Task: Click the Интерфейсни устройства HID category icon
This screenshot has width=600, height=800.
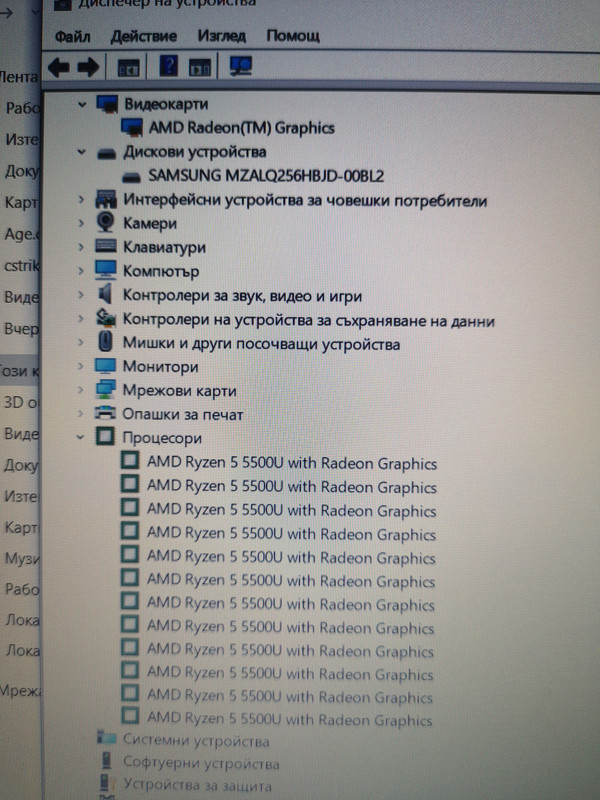Action: 106,199
